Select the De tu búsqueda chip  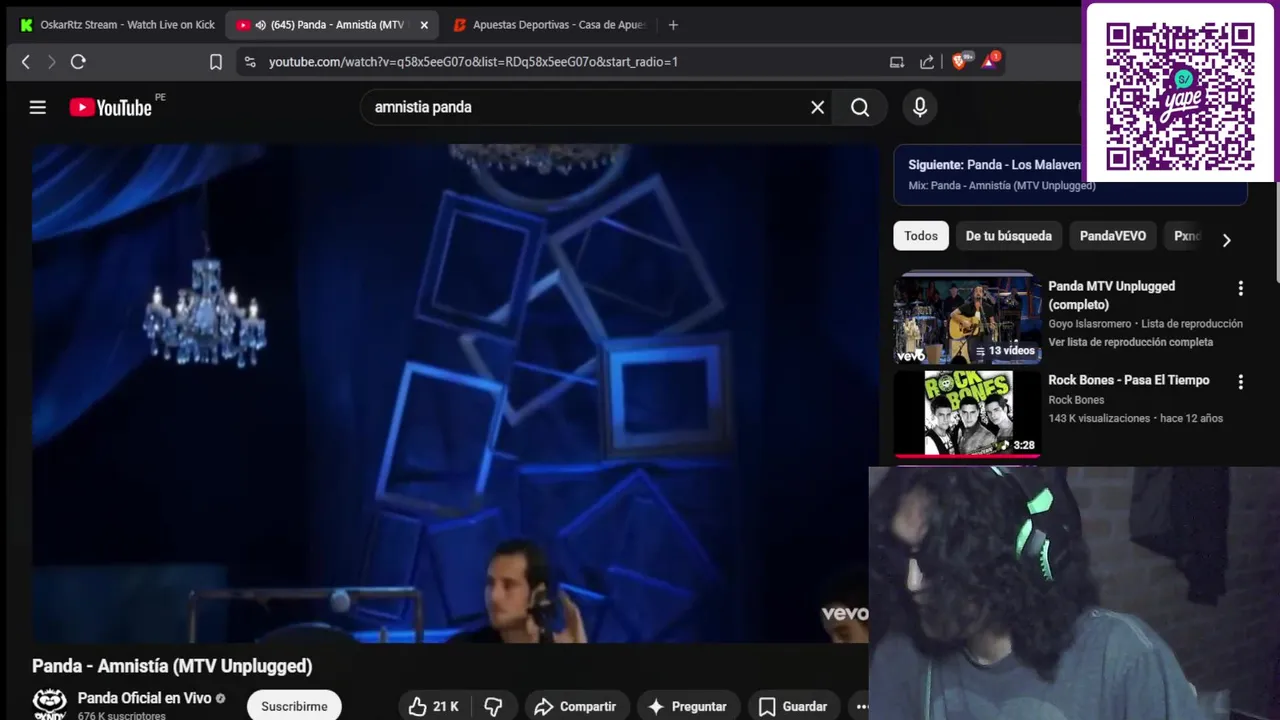tap(1008, 236)
